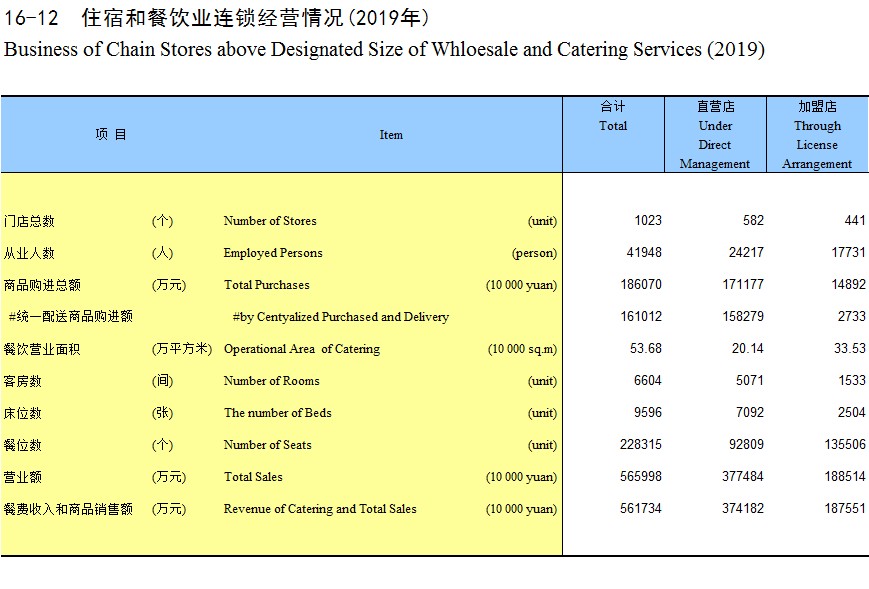This screenshot has height=589, width=869.
Task: Select seats total value 228315
Action: [x=641, y=444]
